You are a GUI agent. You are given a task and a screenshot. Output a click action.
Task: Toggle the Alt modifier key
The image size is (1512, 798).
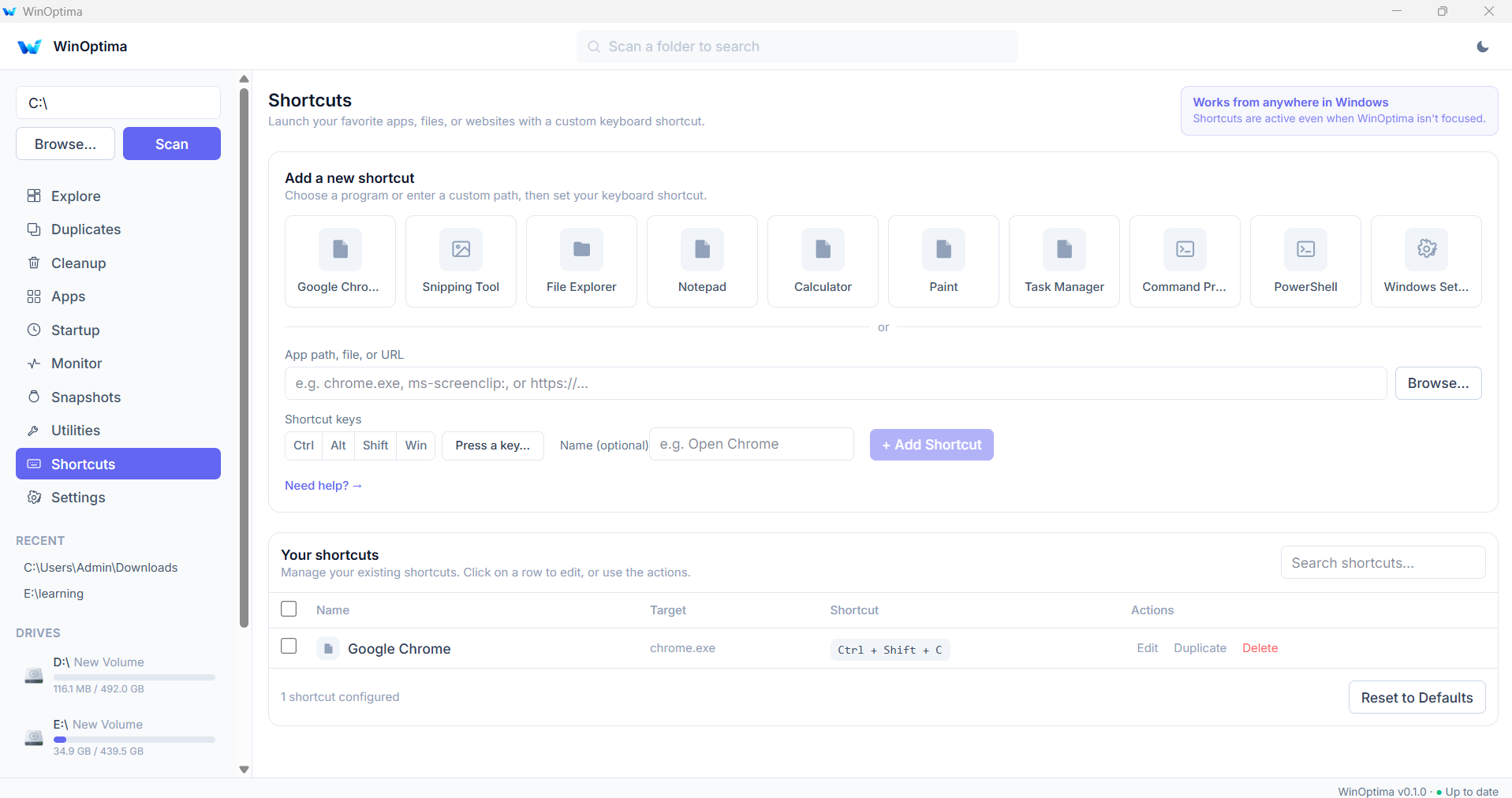(338, 446)
